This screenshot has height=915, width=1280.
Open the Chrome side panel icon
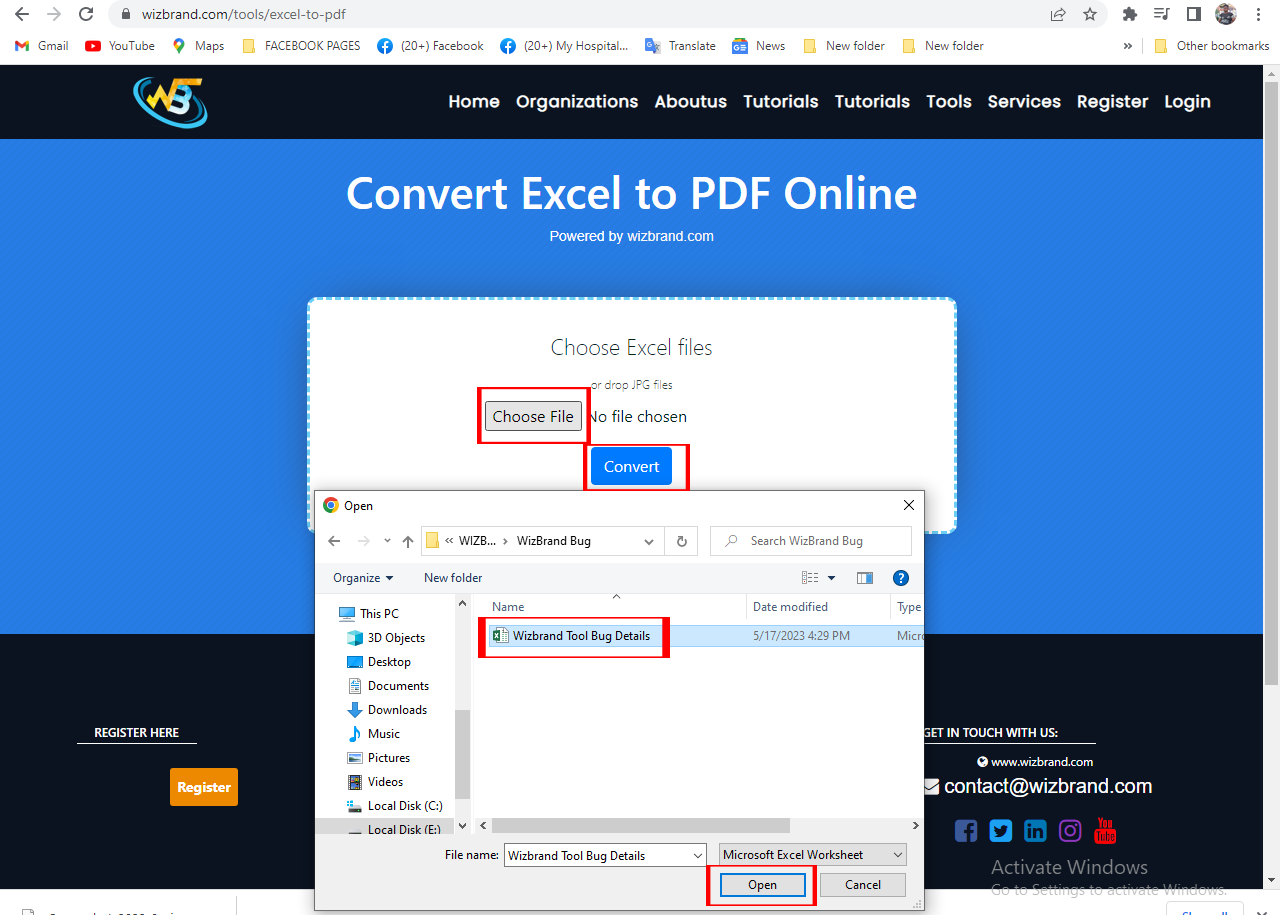click(1194, 14)
